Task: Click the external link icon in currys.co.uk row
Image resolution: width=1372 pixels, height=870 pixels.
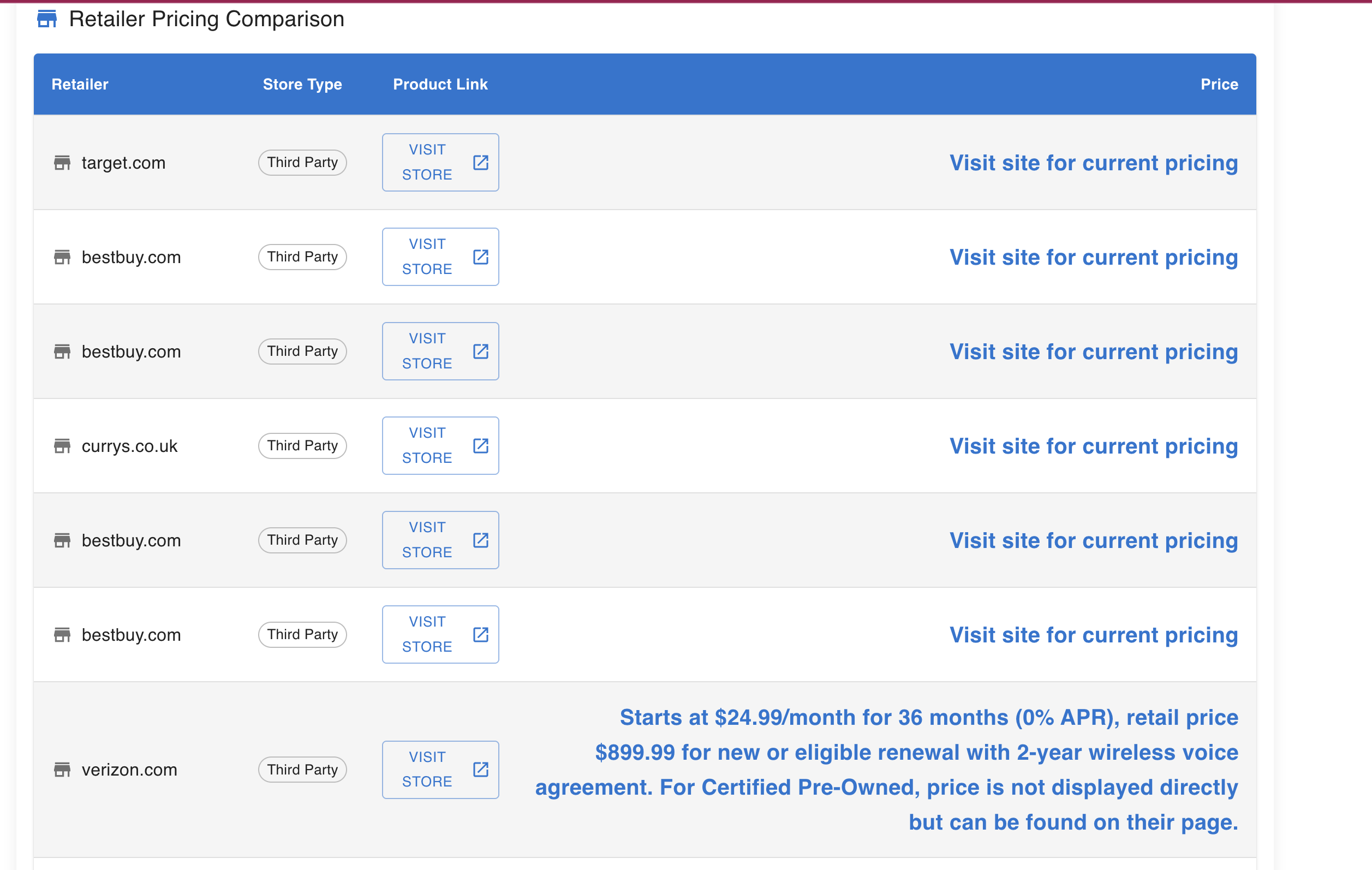Action: point(480,446)
